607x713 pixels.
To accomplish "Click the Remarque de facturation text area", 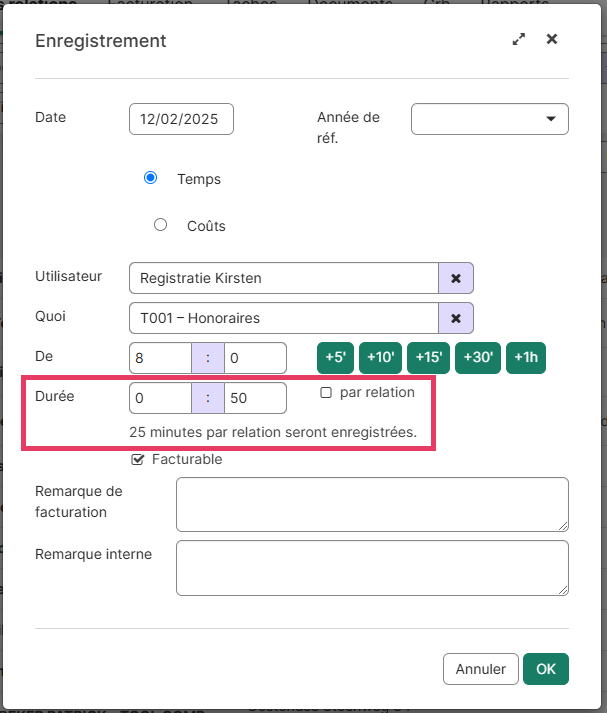I will [x=371, y=504].
